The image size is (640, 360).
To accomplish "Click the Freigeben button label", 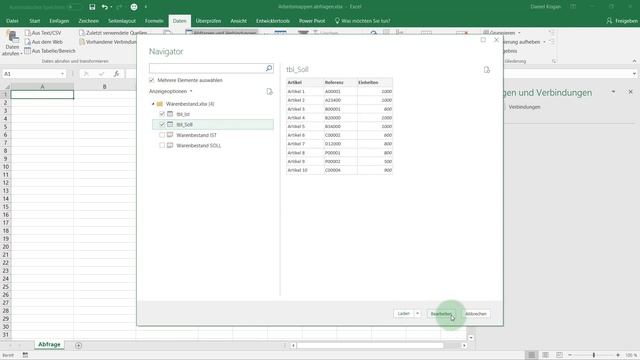I will (626, 21).
